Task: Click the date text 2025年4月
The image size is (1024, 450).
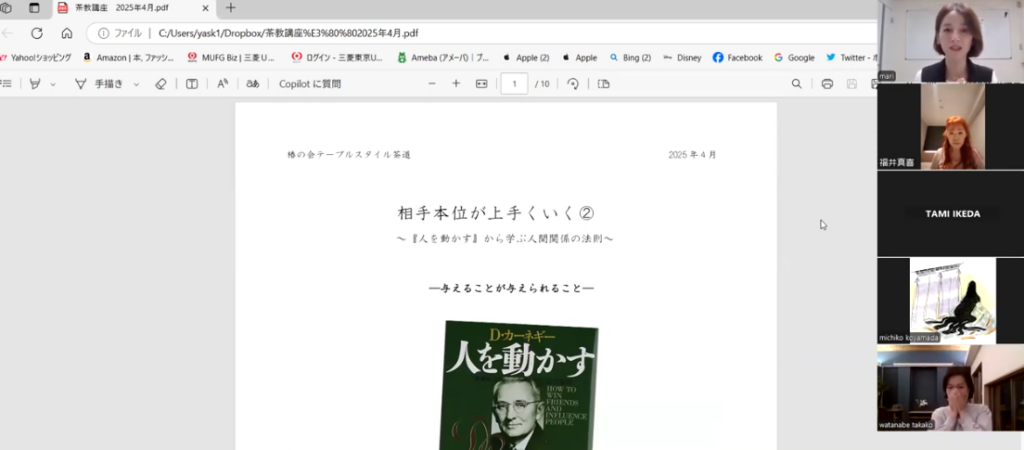Action: pyautogui.click(x=692, y=155)
